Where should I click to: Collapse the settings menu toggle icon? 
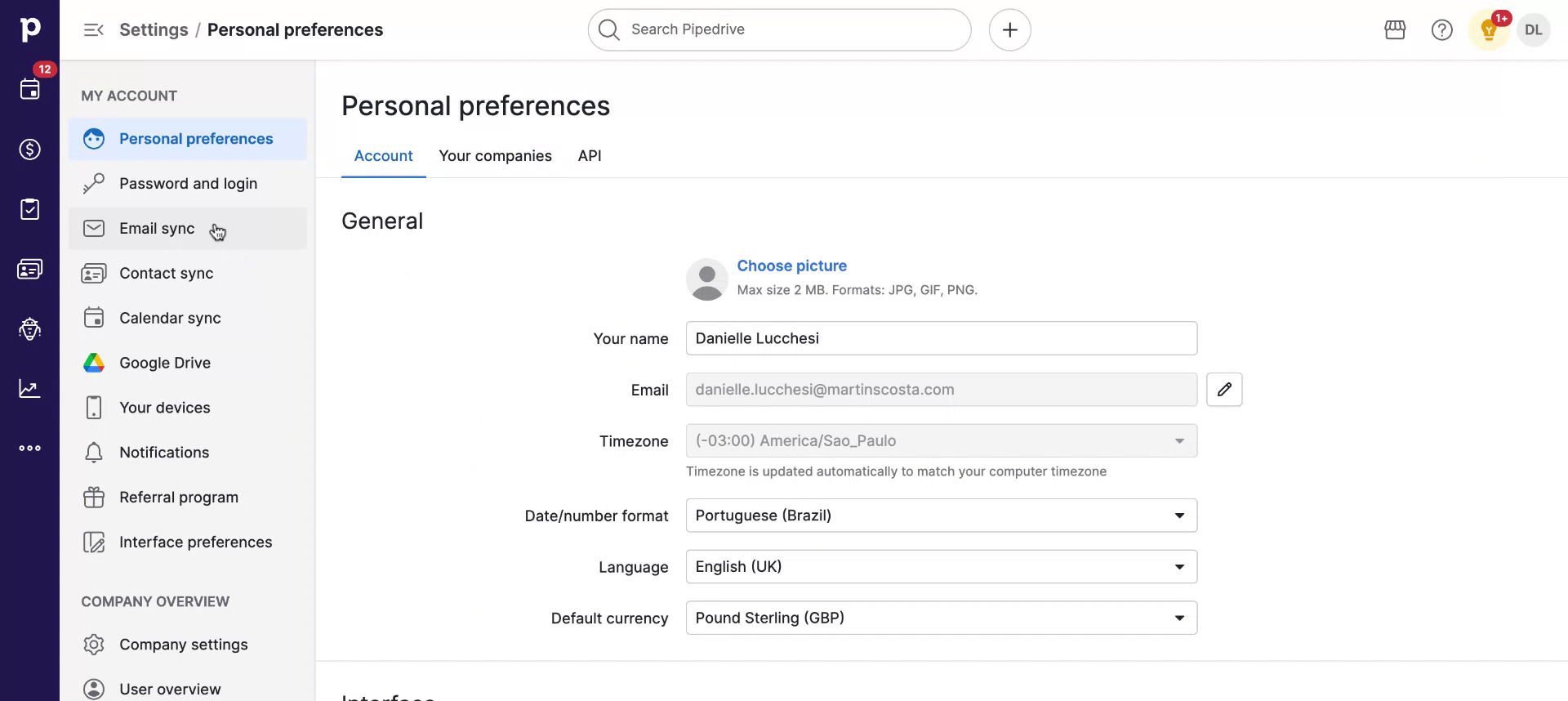pos(93,30)
